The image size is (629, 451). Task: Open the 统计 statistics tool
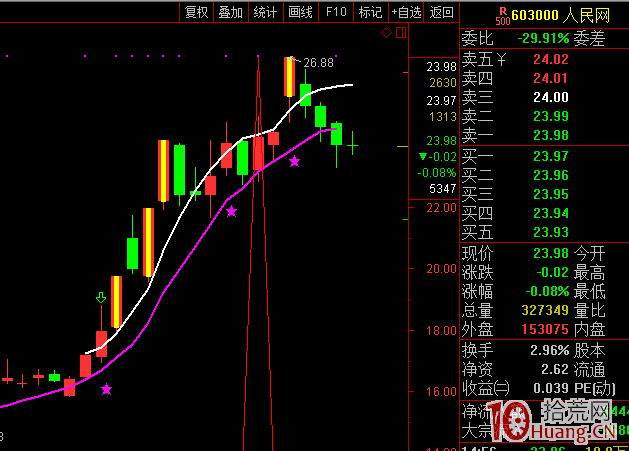[x=266, y=12]
